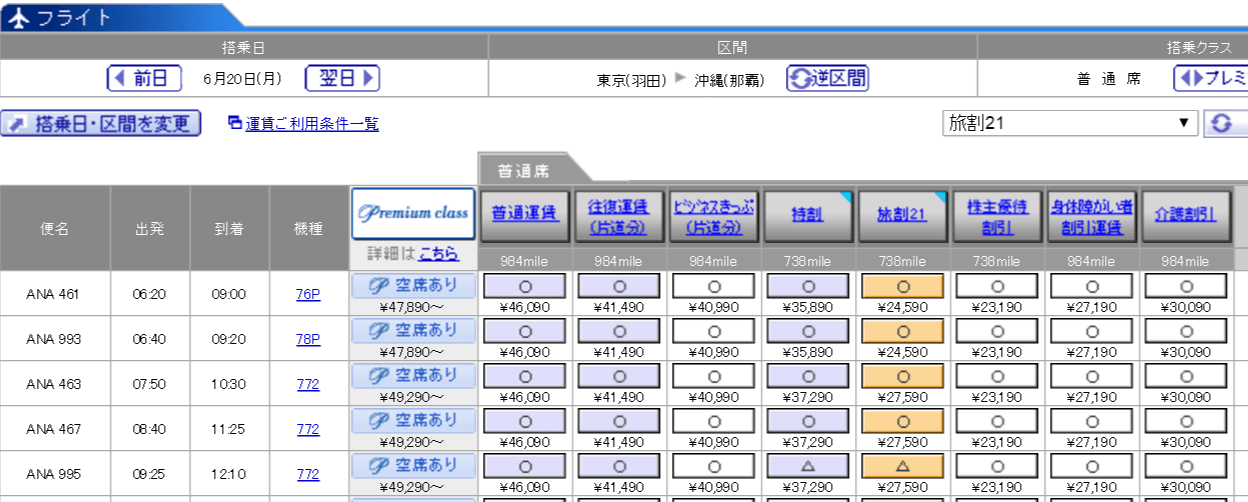Select ANA 463 普通運賃 ¥46,090 seat

pyautogui.click(x=525, y=376)
